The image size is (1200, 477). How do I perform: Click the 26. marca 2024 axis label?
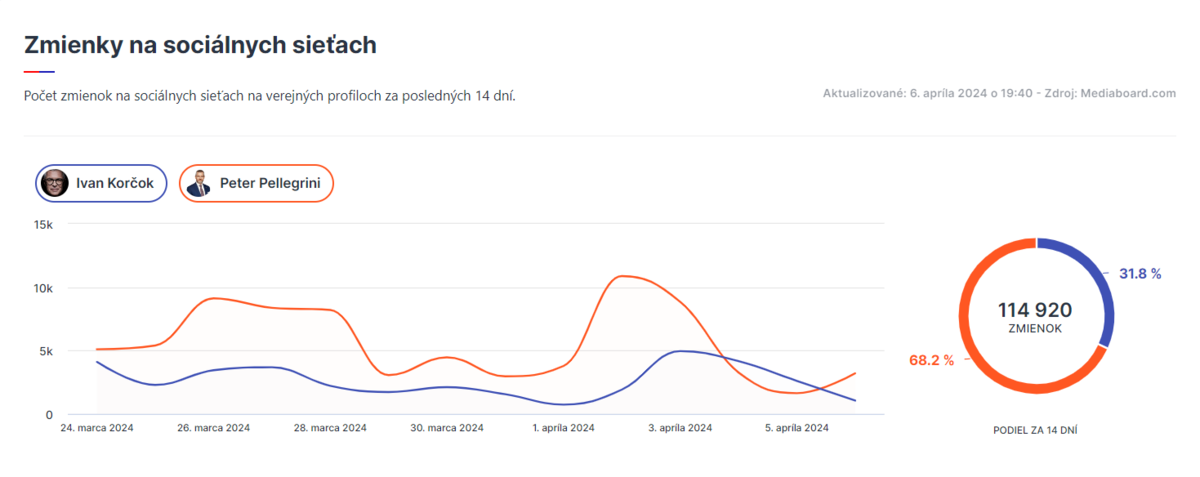point(214,428)
